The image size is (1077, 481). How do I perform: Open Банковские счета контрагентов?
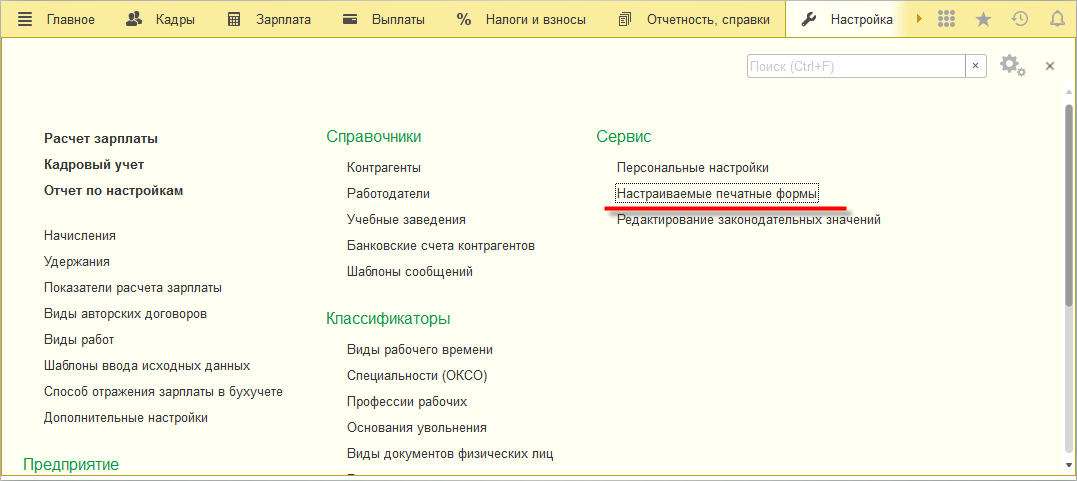(x=441, y=246)
